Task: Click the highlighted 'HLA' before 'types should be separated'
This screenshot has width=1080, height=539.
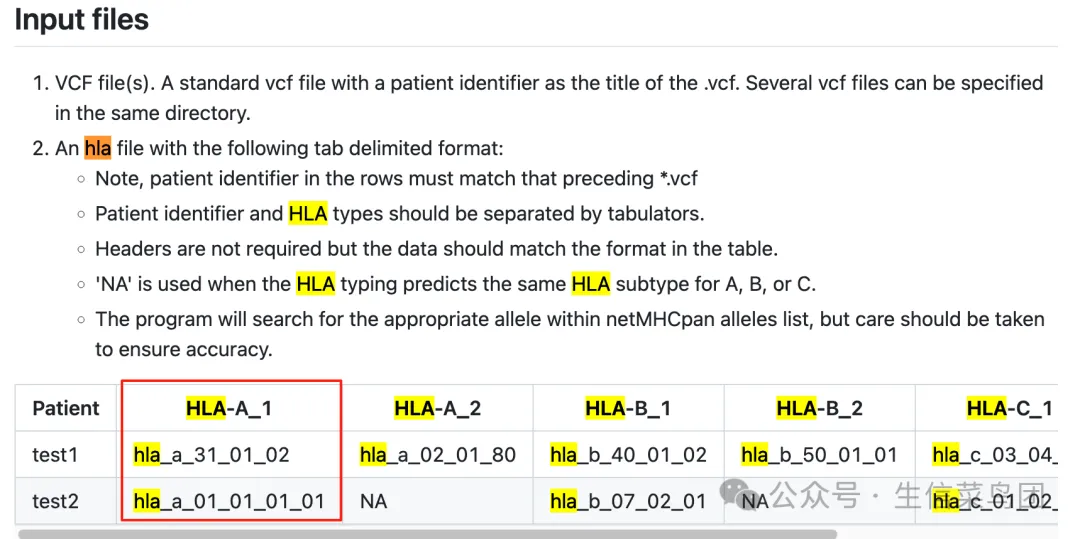Action: (x=307, y=214)
